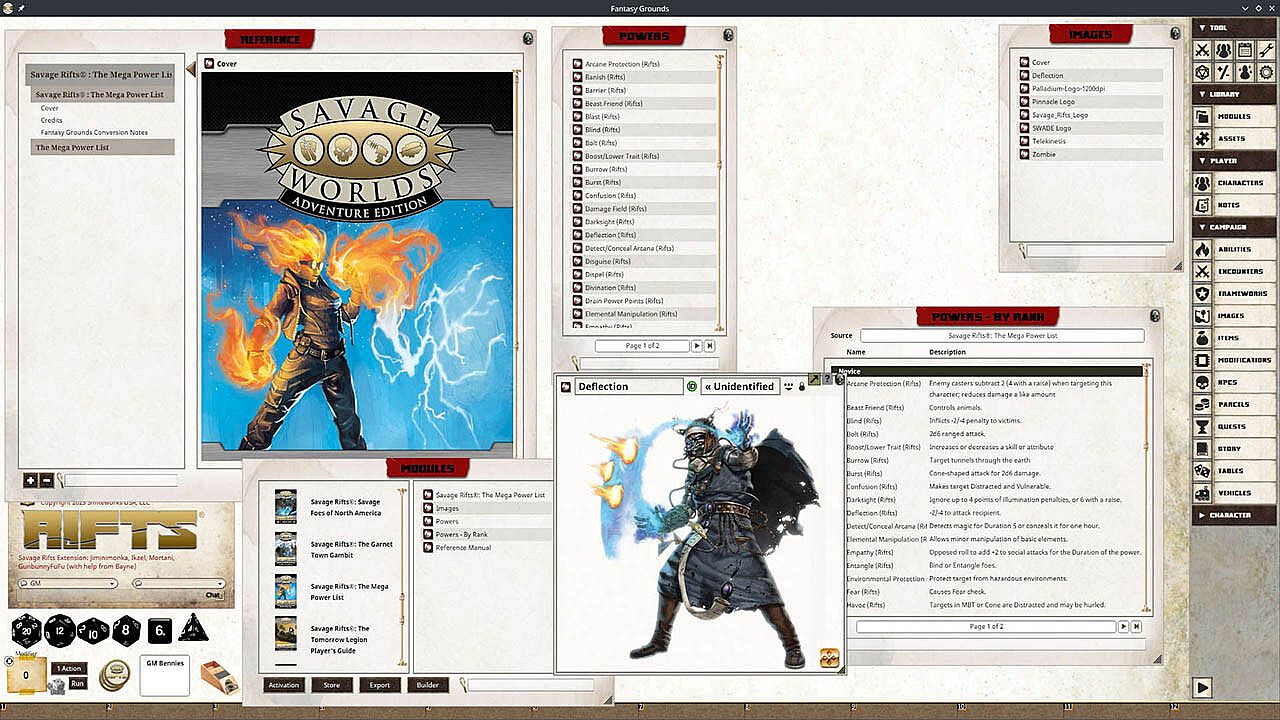
Task: Click the Builder button in Modules
Action: pos(428,685)
